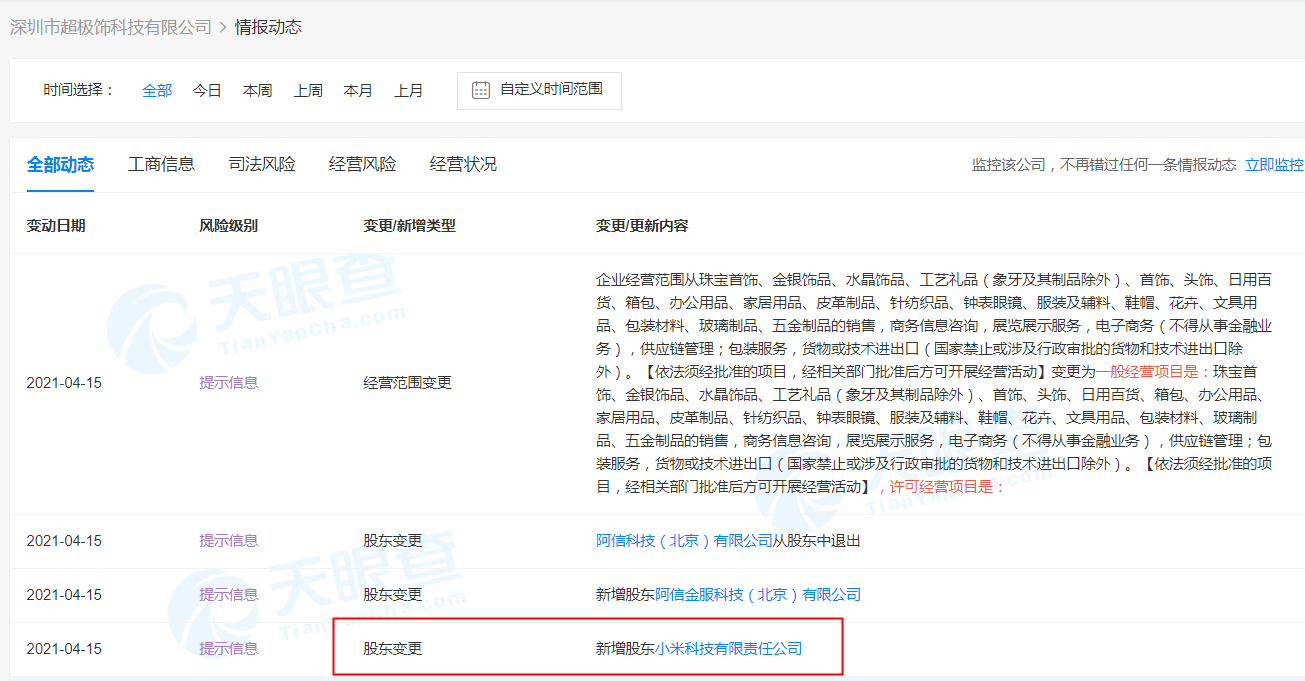The height and width of the screenshot is (681, 1305).
Task: Filter by 本月
Action: point(358,90)
